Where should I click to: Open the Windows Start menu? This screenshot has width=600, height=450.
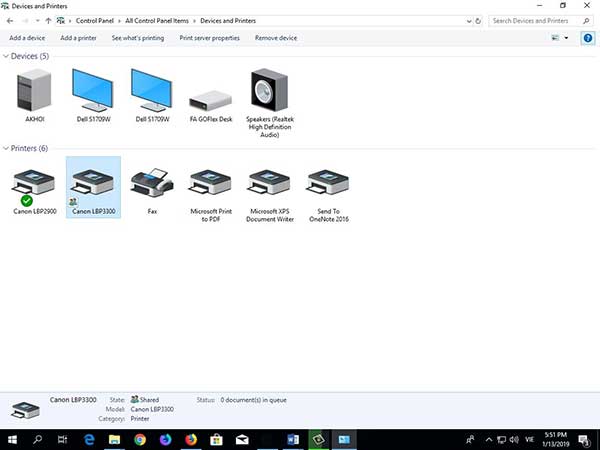point(12,440)
